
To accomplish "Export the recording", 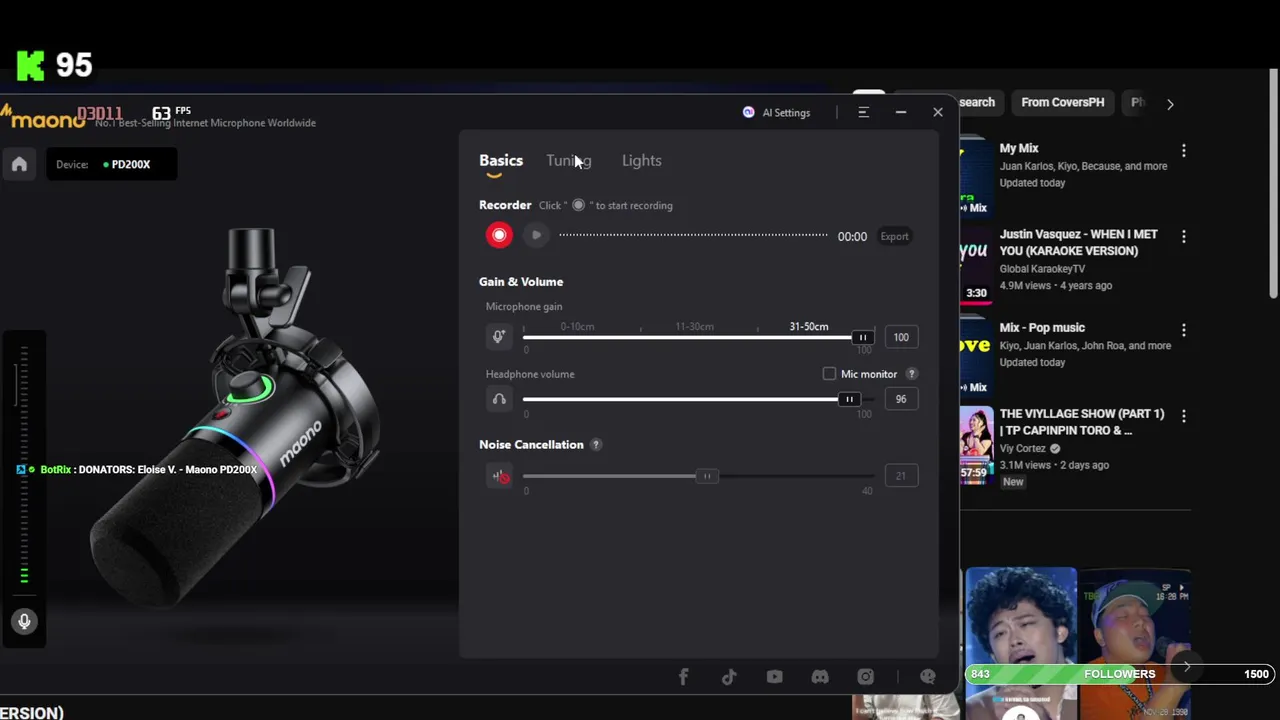I will [x=894, y=237].
